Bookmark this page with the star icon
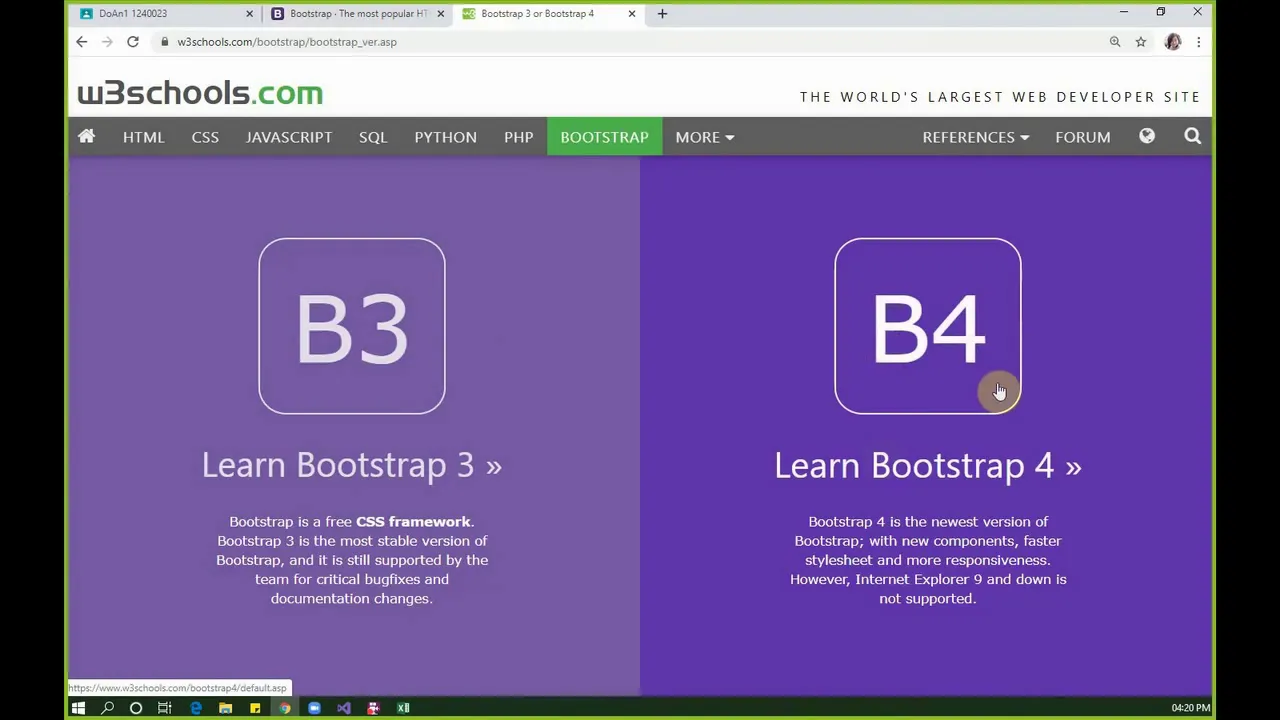Viewport: 1280px width, 720px height. coord(1140,42)
